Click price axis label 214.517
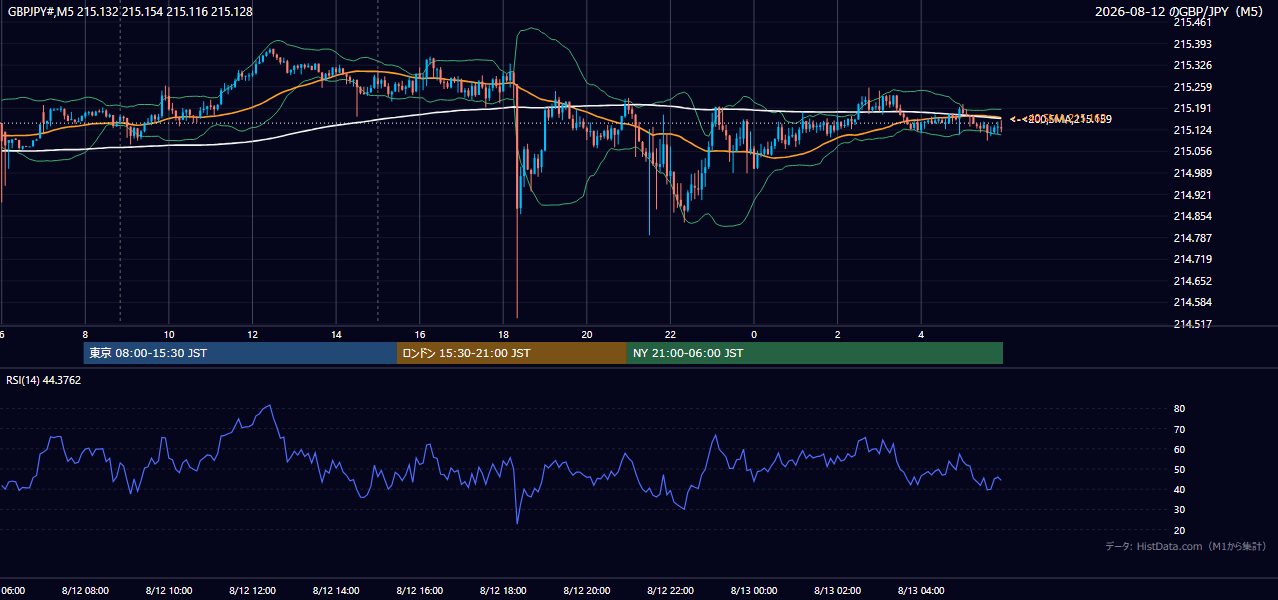The height and width of the screenshot is (600, 1278). [x=1192, y=324]
